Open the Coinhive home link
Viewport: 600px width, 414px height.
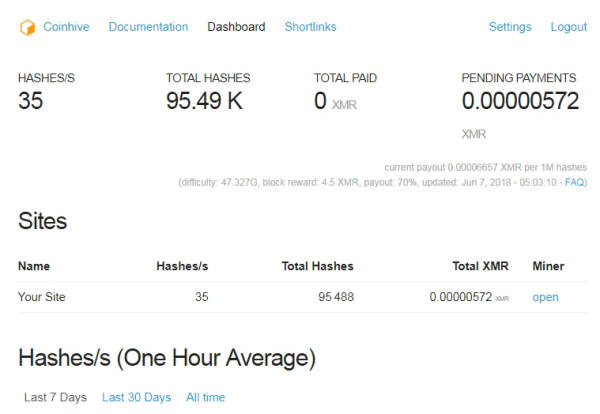tap(66, 27)
